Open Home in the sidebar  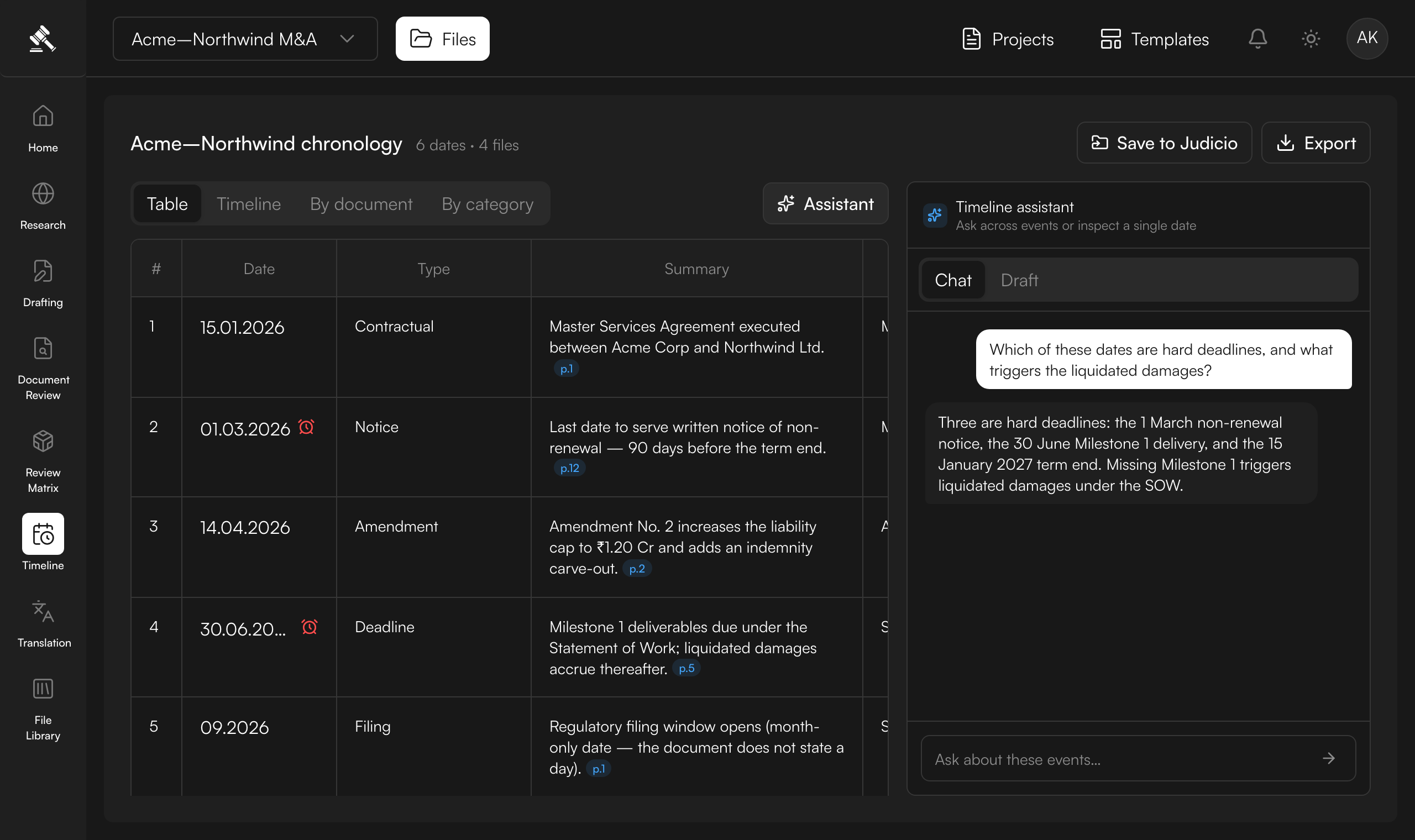43,129
